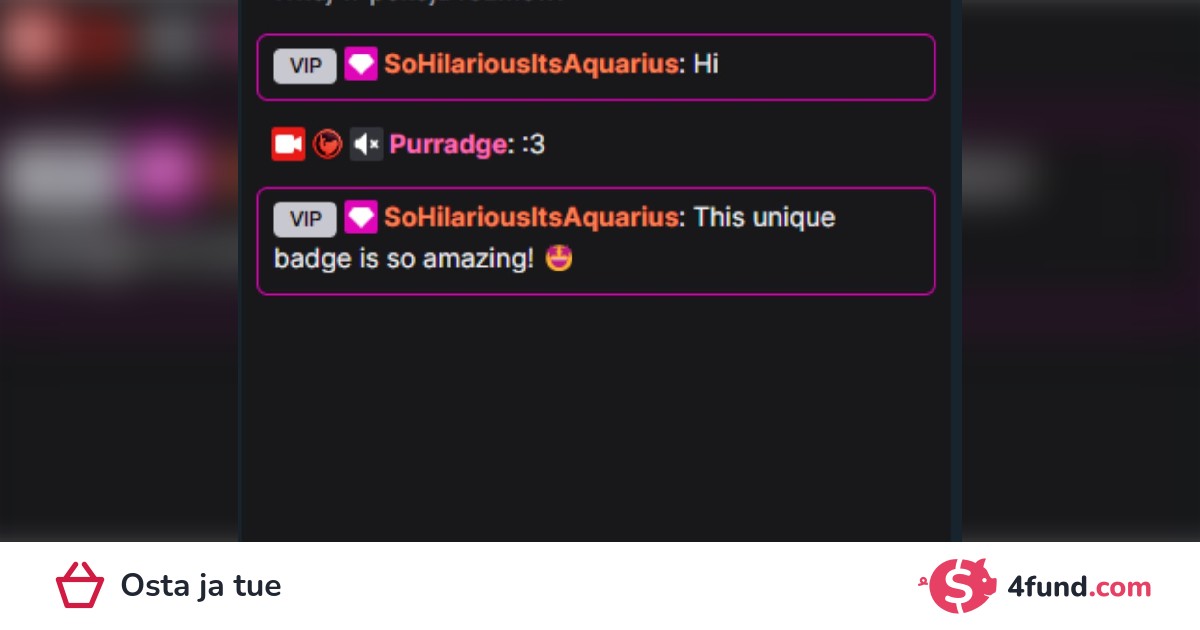Click the "badge is so amazing!" message text
This screenshot has width=1200, height=630.
point(404,260)
